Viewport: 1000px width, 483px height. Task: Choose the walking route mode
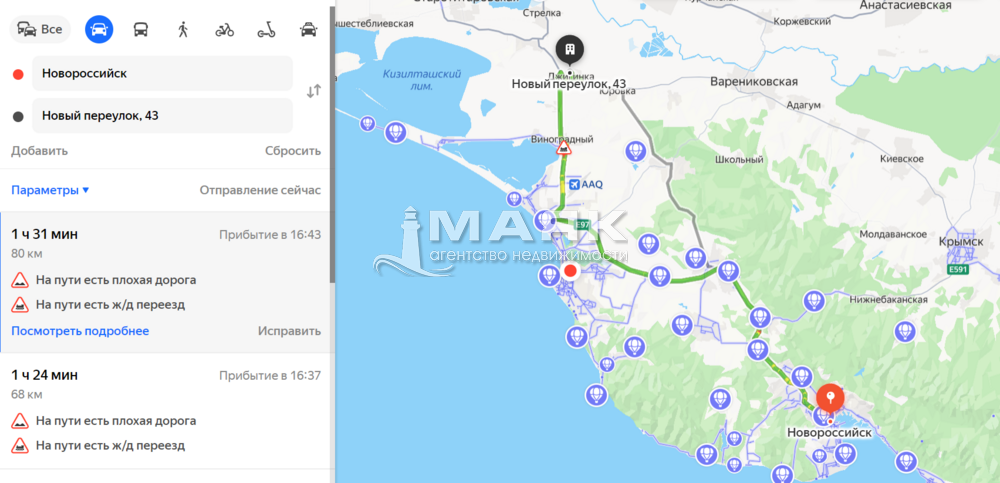click(183, 29)
